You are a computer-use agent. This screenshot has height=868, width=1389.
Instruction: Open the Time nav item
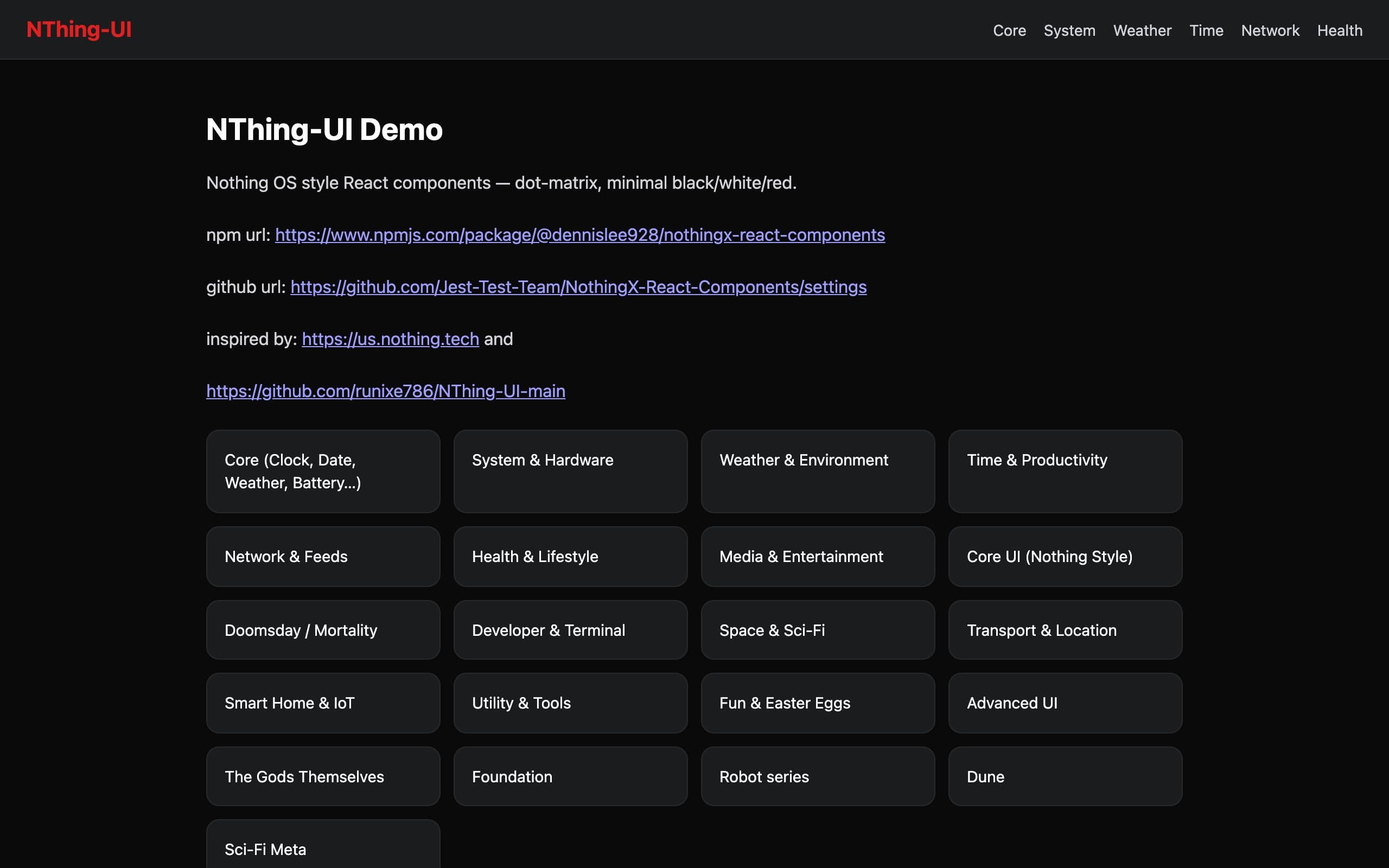coord(1206,30)
